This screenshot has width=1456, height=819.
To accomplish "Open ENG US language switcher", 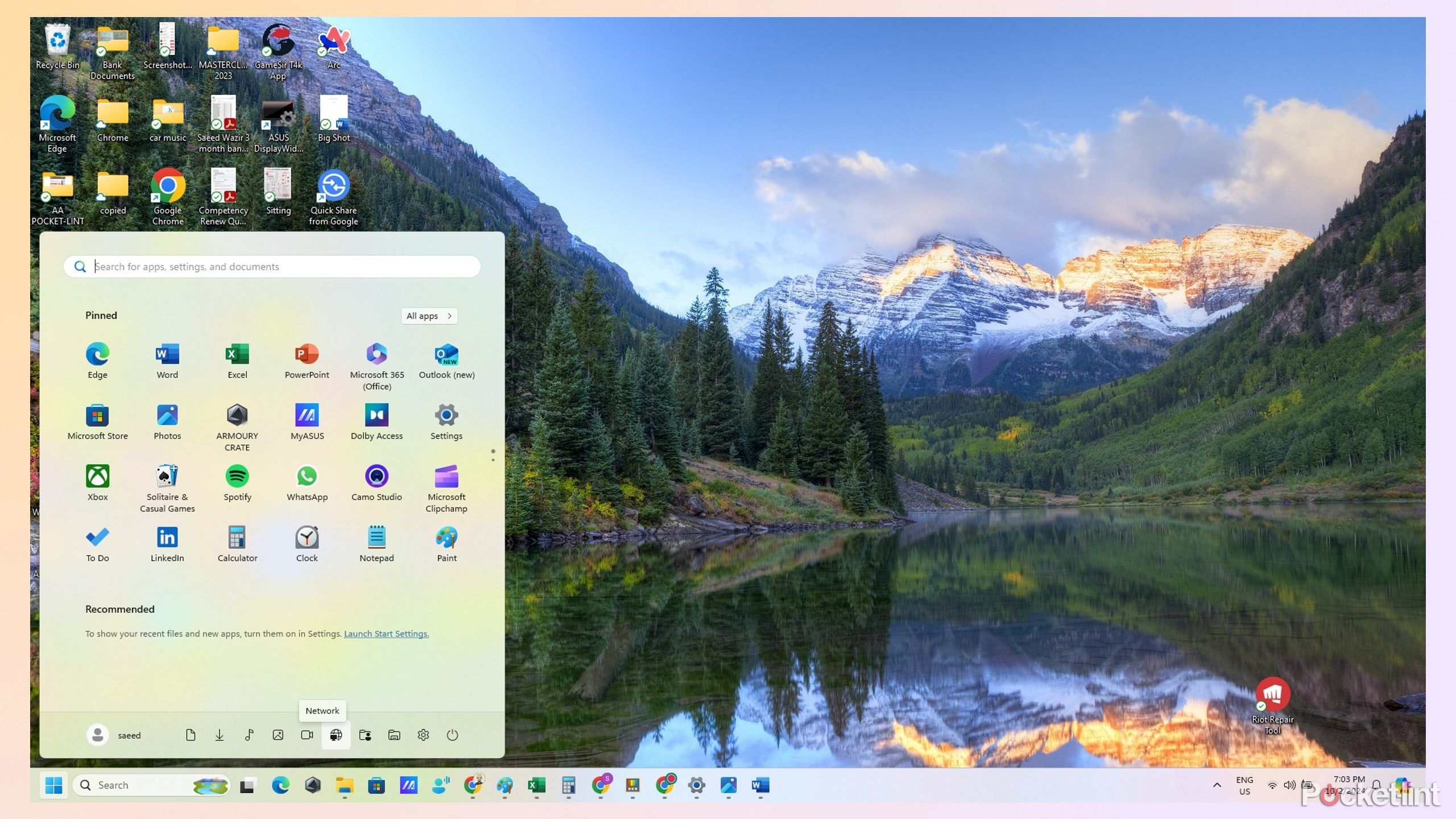I will tap(1244, 785).
